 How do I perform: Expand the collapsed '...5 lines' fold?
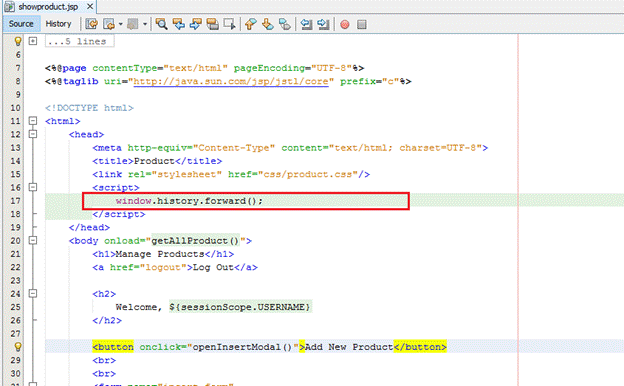(x=33, y=41)
